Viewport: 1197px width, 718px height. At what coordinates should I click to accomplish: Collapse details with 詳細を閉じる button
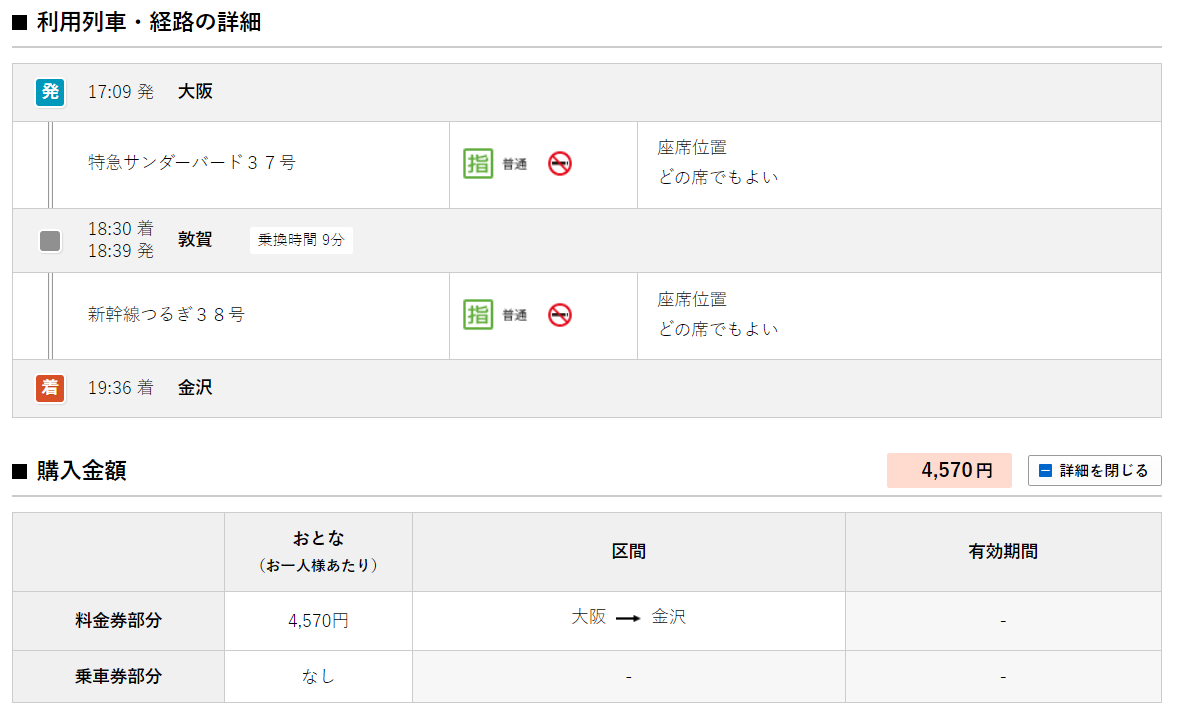1094,470
